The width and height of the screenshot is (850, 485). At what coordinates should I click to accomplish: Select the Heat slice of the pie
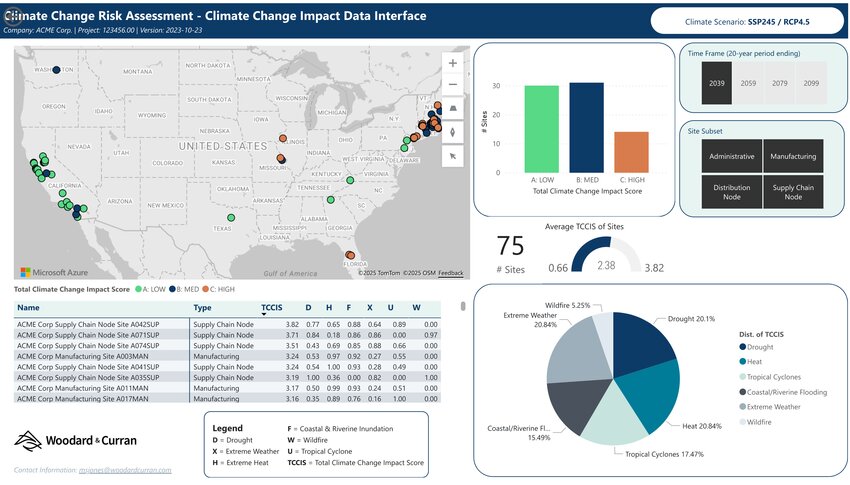click(654, 393)
